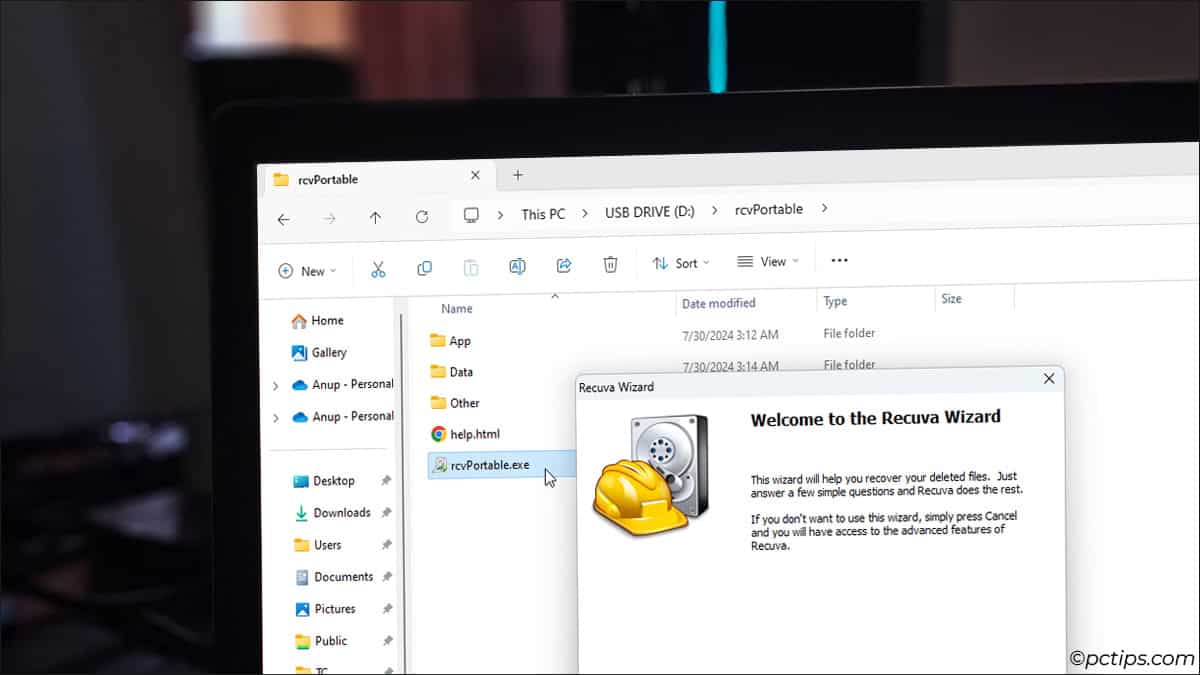Open the New dropdown menu
The width and height of the screenshot is (1200, 675).
[307, 271]
